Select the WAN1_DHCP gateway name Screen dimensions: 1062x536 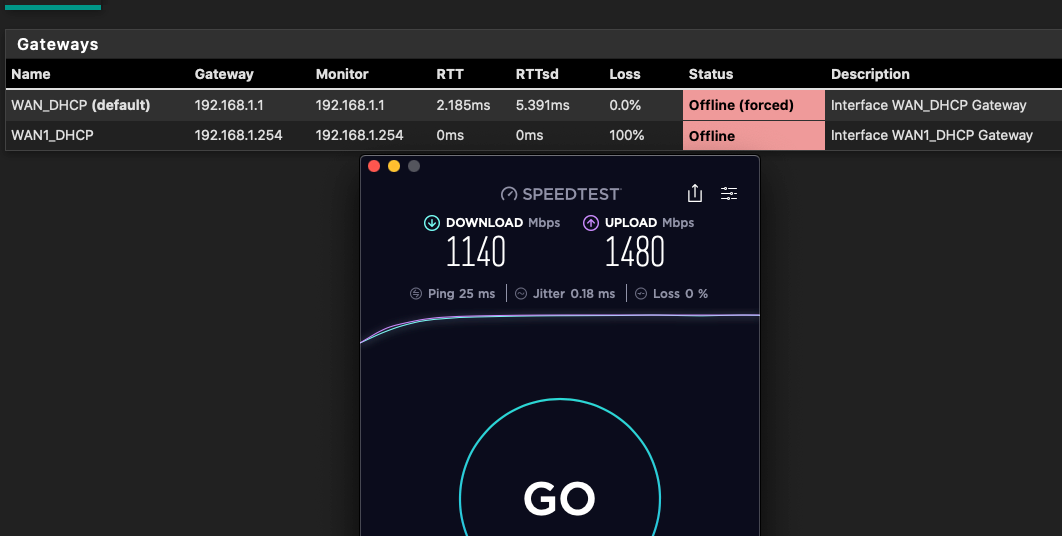coord(52,136)
